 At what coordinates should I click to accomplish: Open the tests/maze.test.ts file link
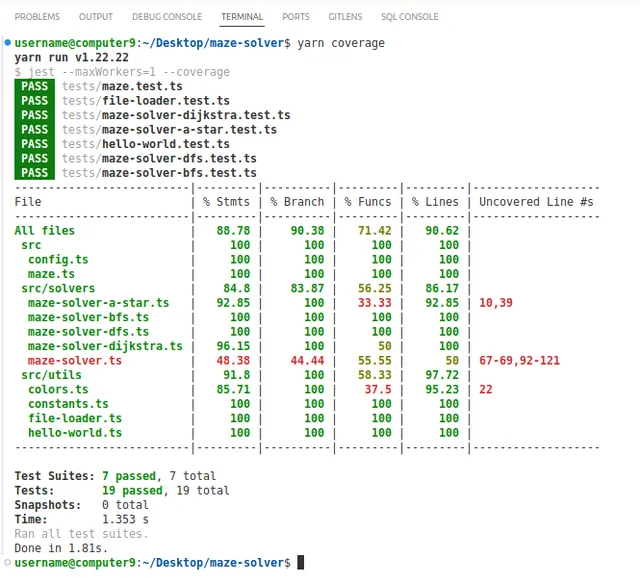[122, 87]
